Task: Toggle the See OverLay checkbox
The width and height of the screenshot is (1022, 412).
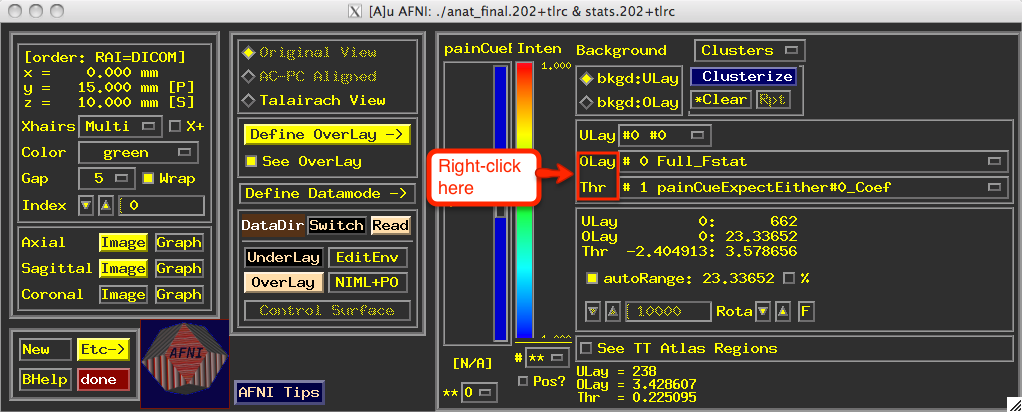Action: tap(303, 162)
